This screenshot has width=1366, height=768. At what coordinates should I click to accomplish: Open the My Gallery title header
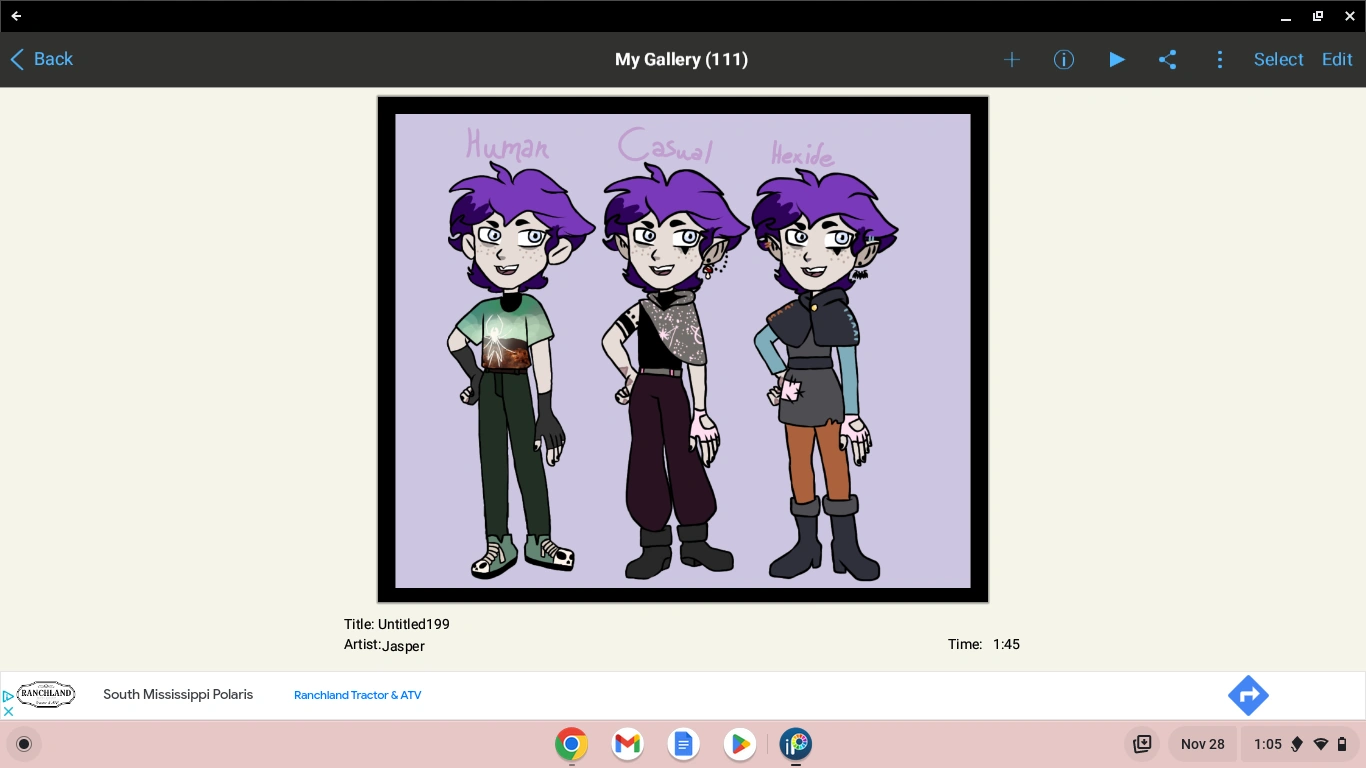pyautogui.click(x=681, y=59)
